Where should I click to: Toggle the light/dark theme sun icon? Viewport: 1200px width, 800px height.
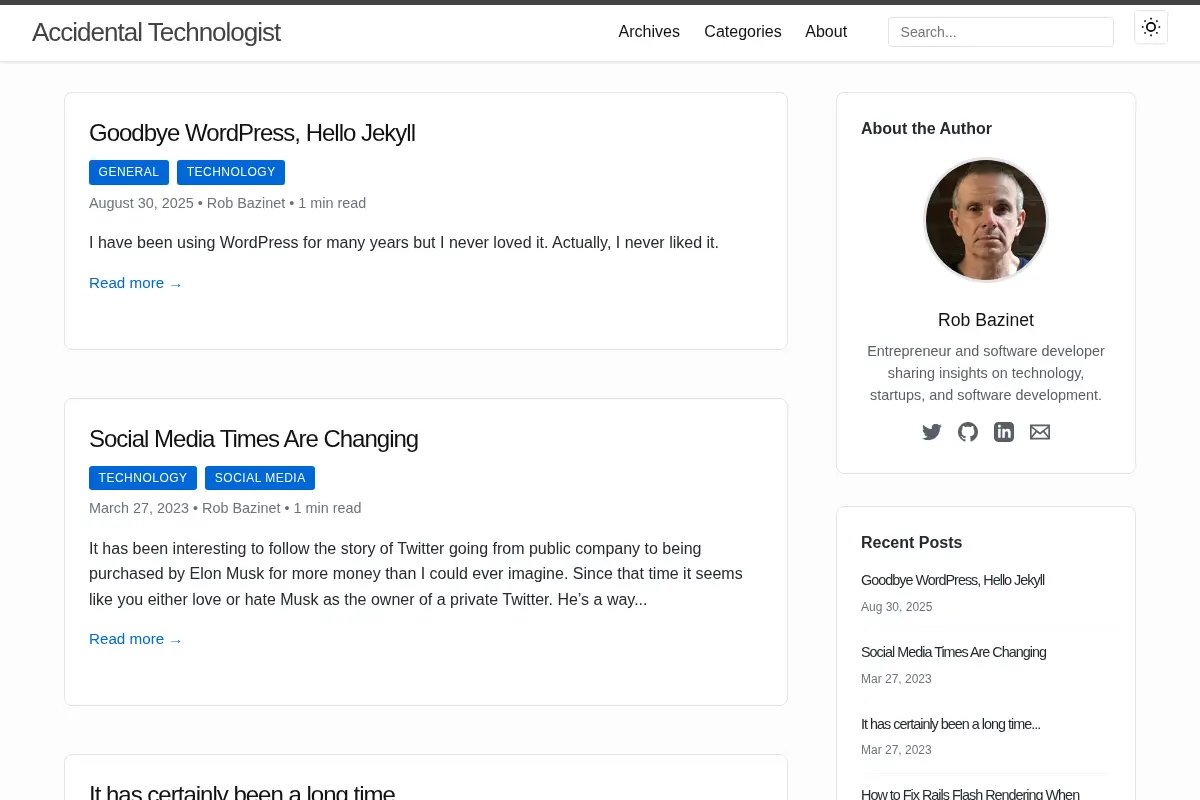click(1151, 27)
